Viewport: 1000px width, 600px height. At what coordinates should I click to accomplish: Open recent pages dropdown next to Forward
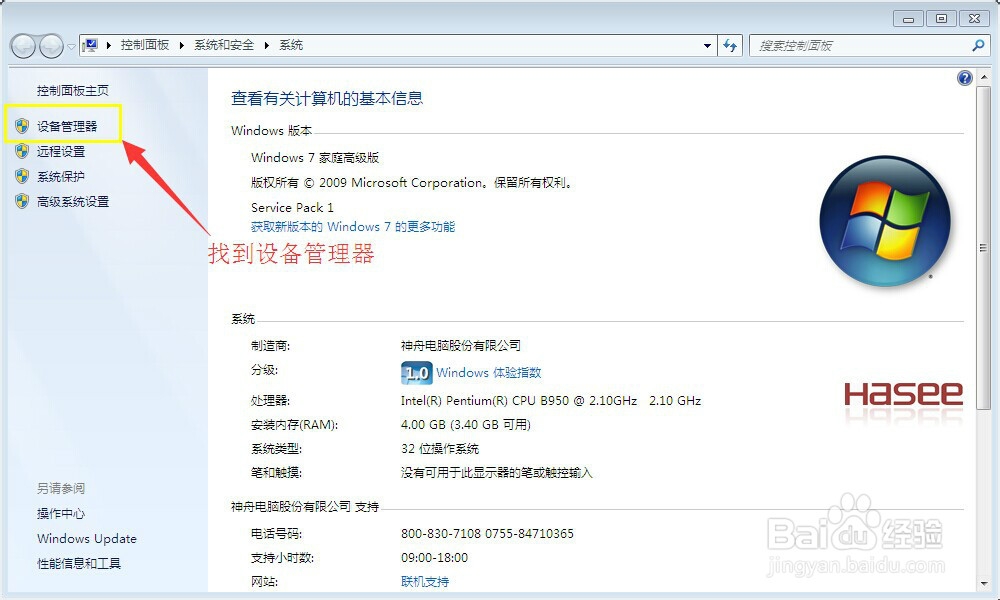pyautogui.click(x=71, y=46)
